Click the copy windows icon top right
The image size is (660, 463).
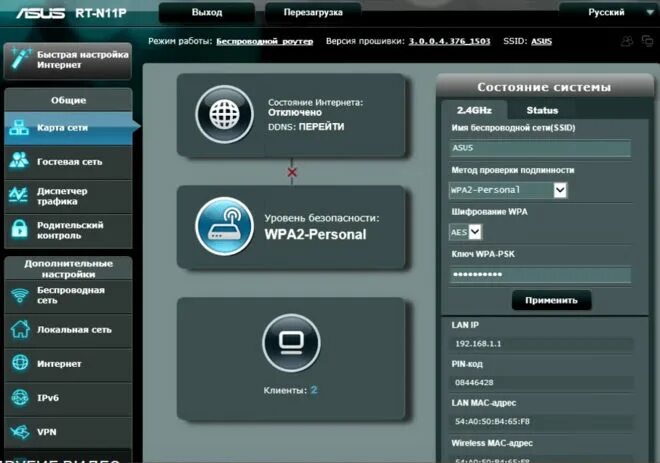pyautogui.click(x=647, y=41)
